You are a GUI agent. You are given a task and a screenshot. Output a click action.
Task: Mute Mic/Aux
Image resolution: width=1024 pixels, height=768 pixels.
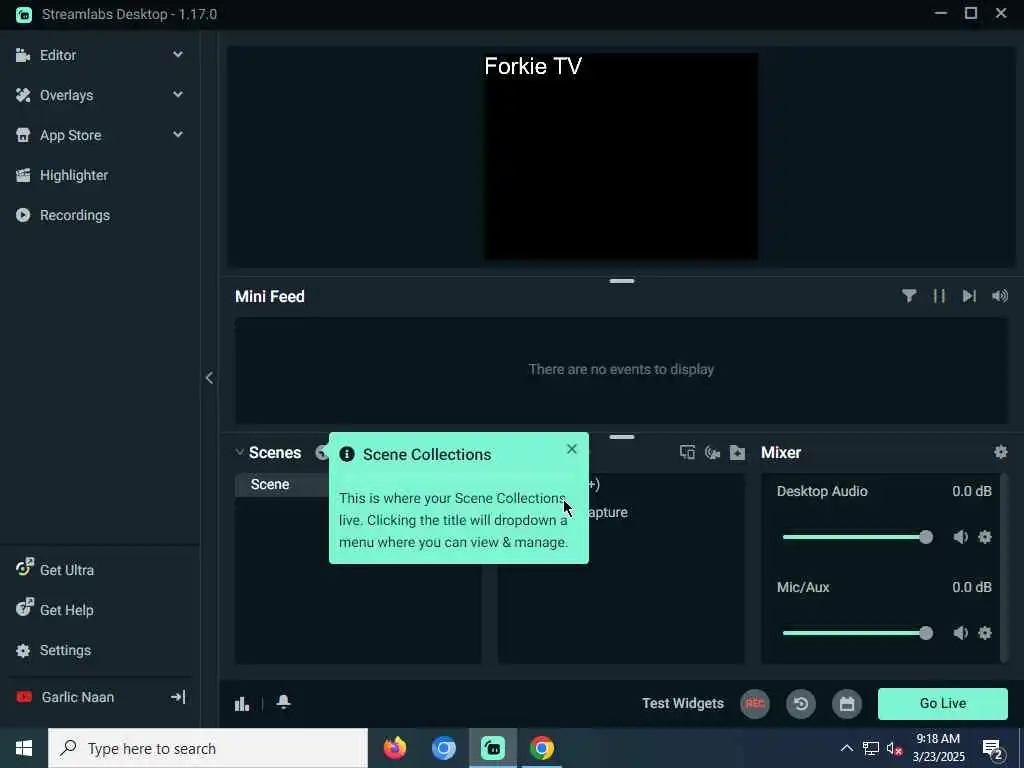tap(960, 633)
